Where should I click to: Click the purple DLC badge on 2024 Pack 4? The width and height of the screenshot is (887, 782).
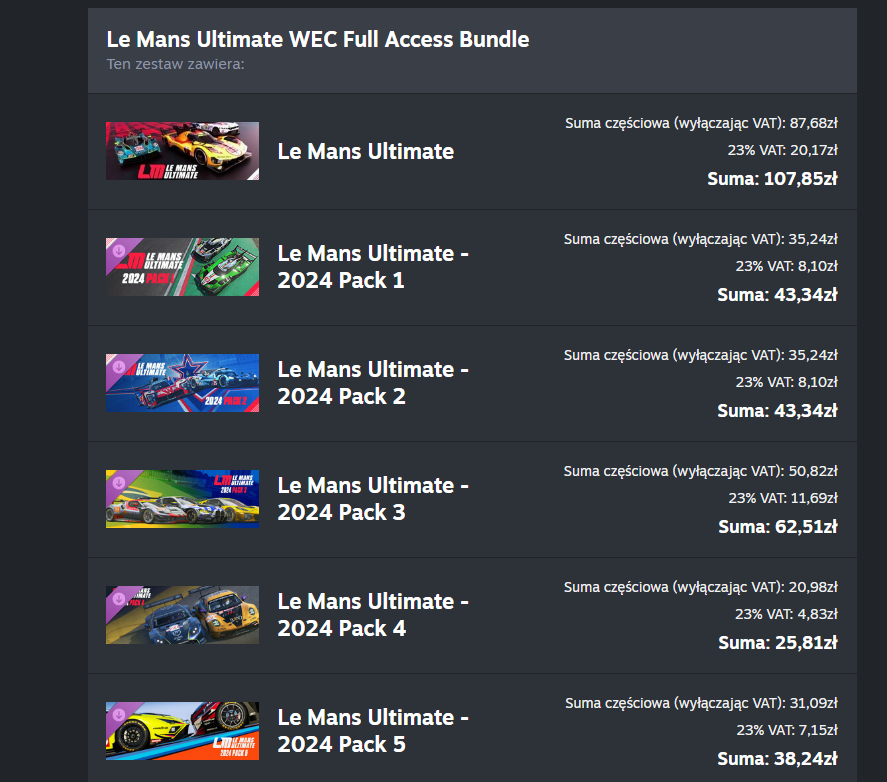click(118, 599)
